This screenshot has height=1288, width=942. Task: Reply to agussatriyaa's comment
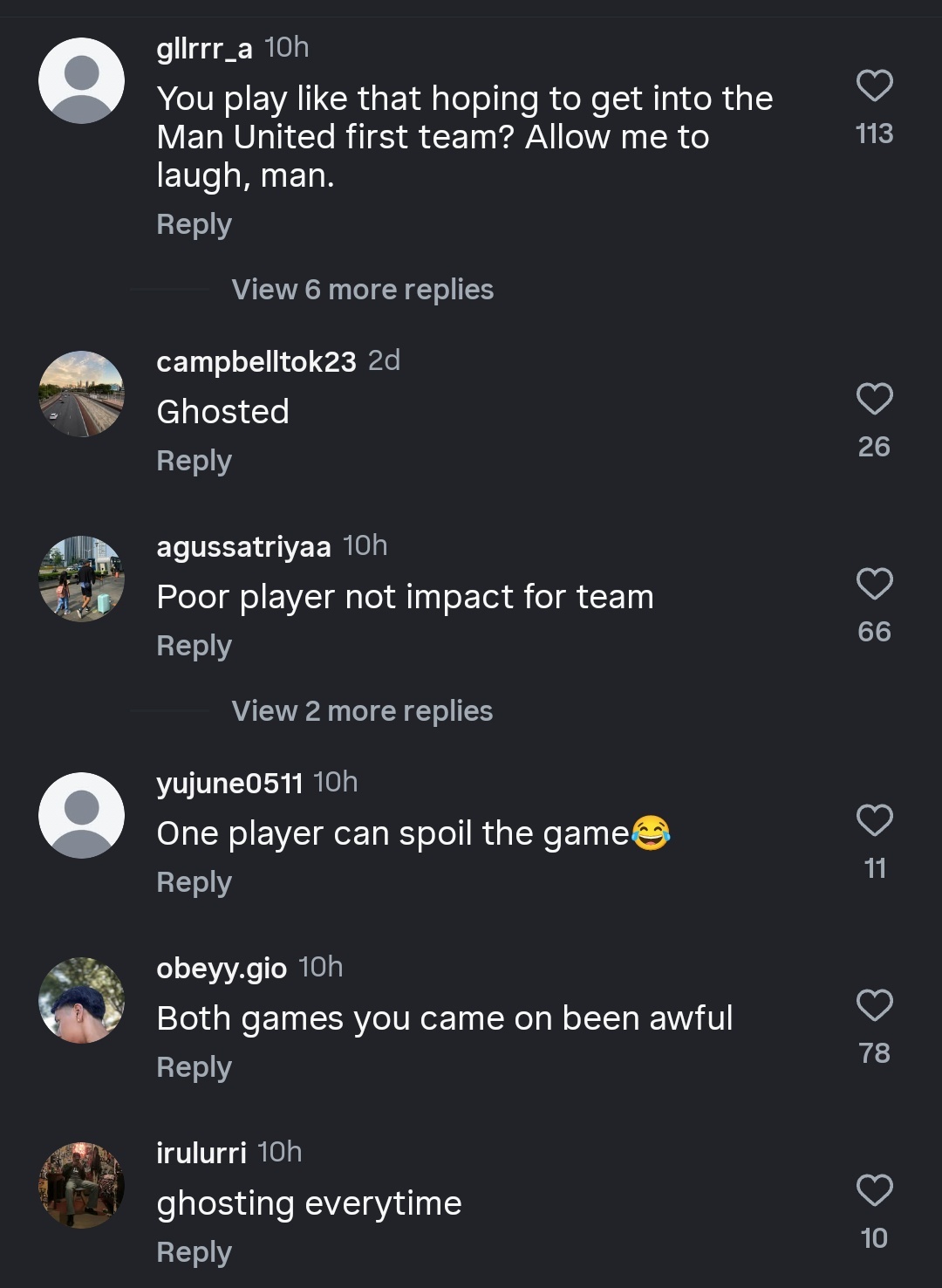click(x=194, y=646)
